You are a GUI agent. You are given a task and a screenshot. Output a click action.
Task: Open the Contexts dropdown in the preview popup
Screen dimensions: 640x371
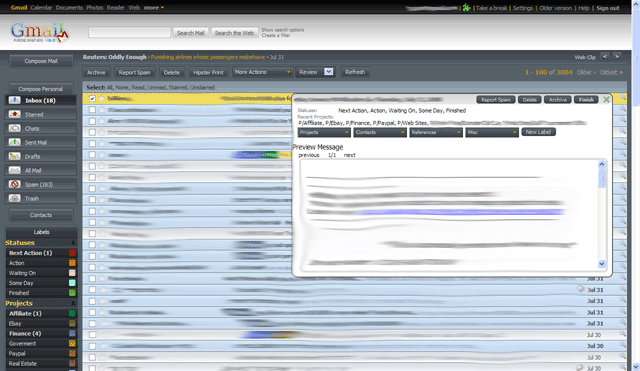tap(380, 132)
